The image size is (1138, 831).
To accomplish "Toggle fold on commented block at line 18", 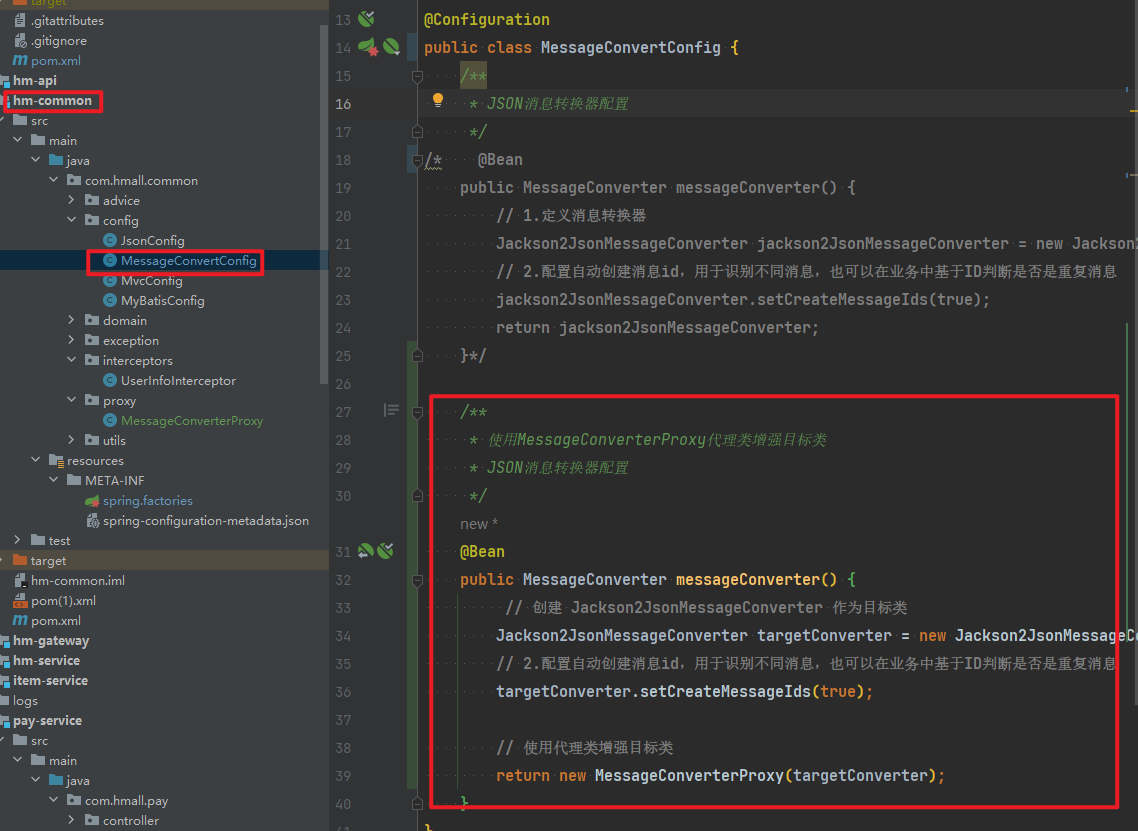I will click(x=418, y=160).
